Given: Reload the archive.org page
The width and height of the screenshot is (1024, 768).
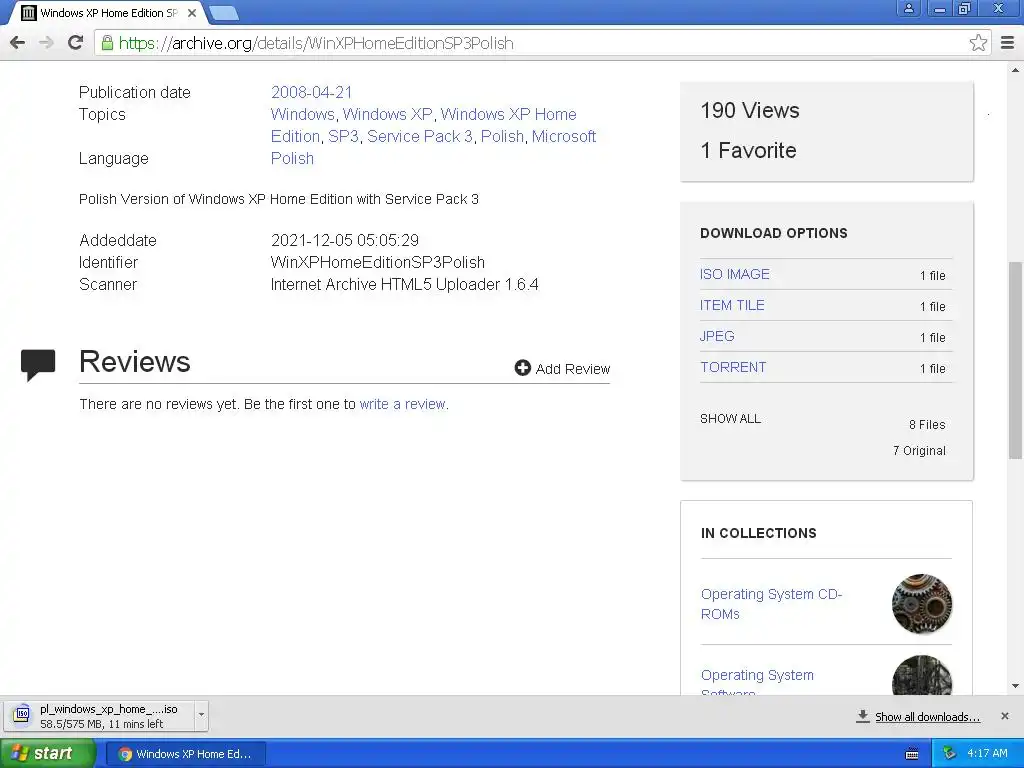Looking at the screenshot, I should (76, 43).
